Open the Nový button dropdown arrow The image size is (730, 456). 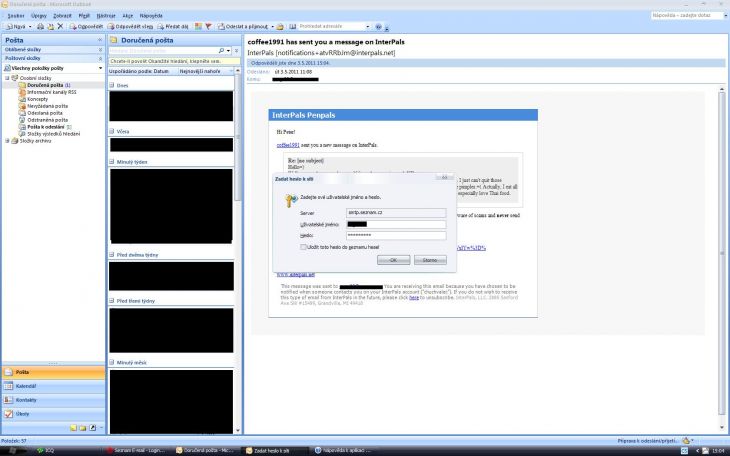coord(30,27)
